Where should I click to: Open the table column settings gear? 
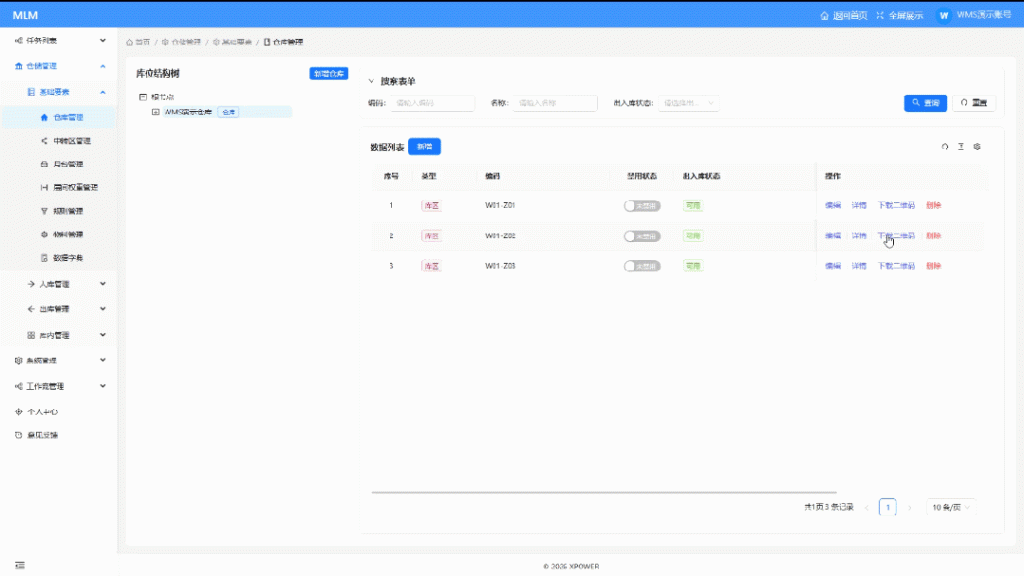[977, 147]
